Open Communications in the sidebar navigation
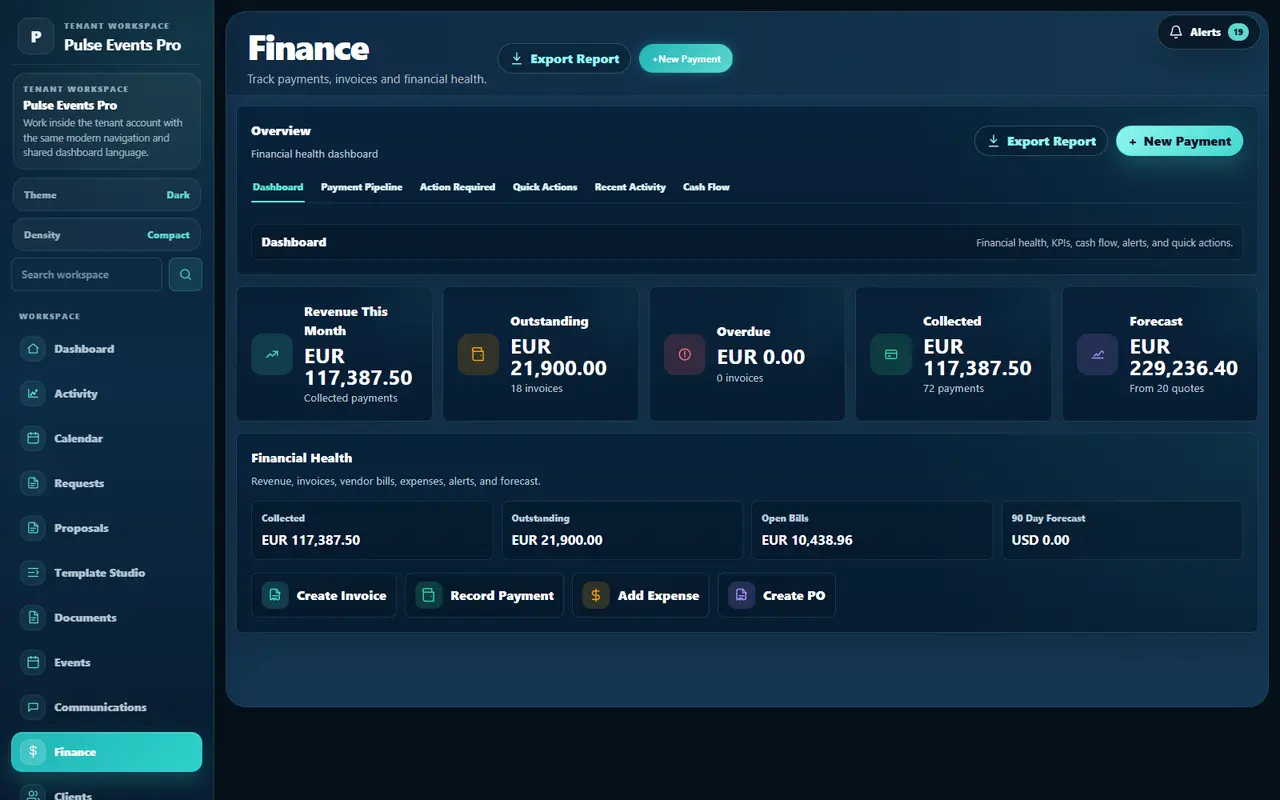This screenshot has width=1280, height=800. pyautogui.click(x=107, y=707)
